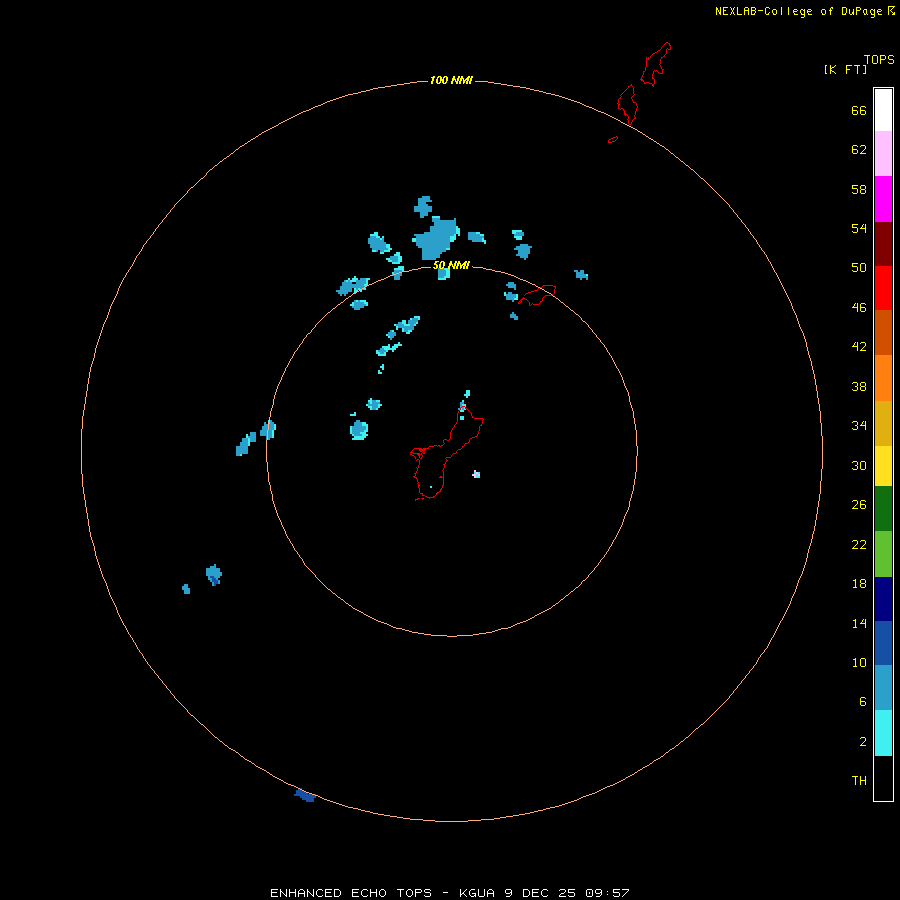Click the bright red 50 kft swatch
900x900 pixels.
pyautogui.click(x=883, y=288)
